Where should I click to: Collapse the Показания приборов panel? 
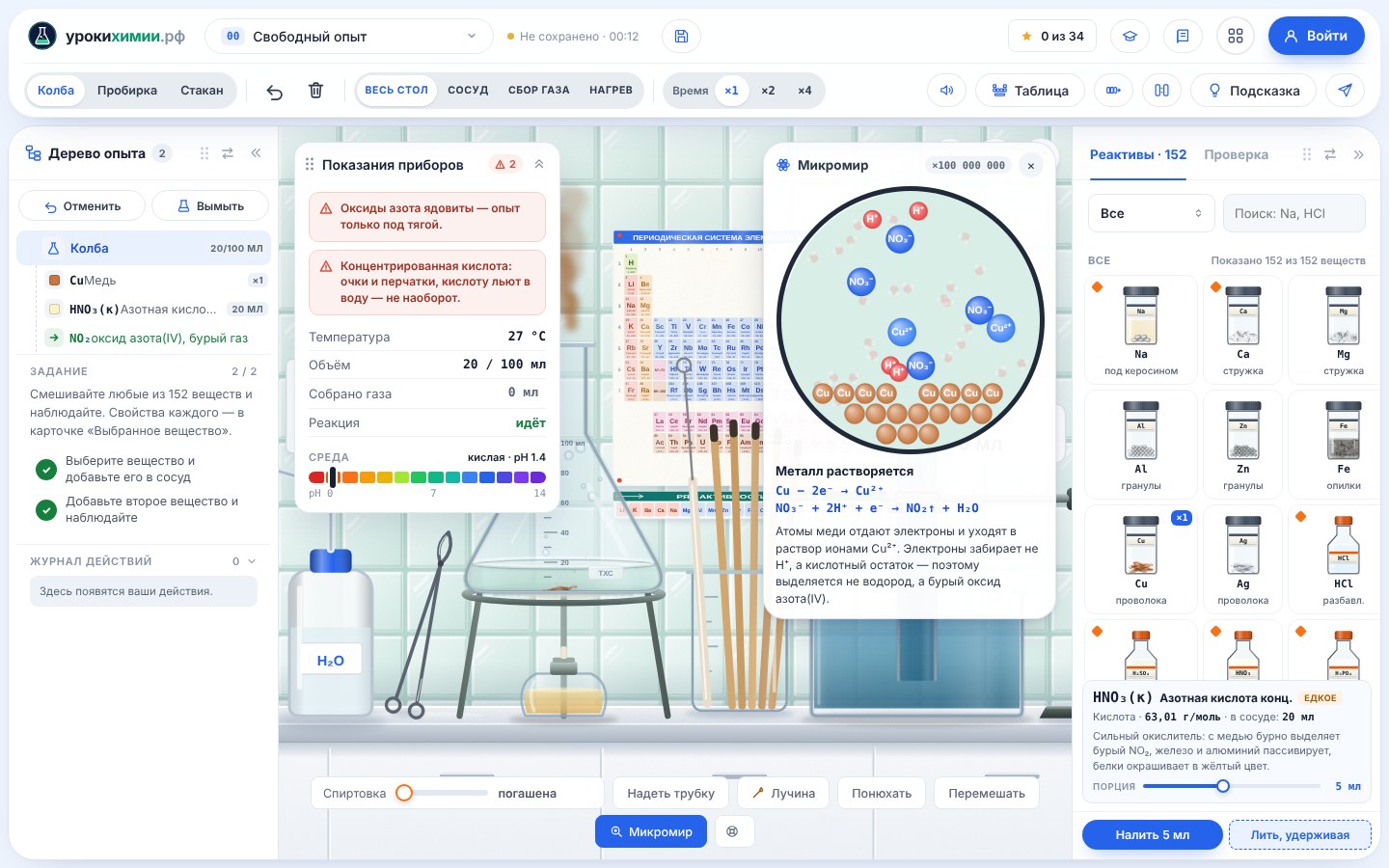point(539,165)
